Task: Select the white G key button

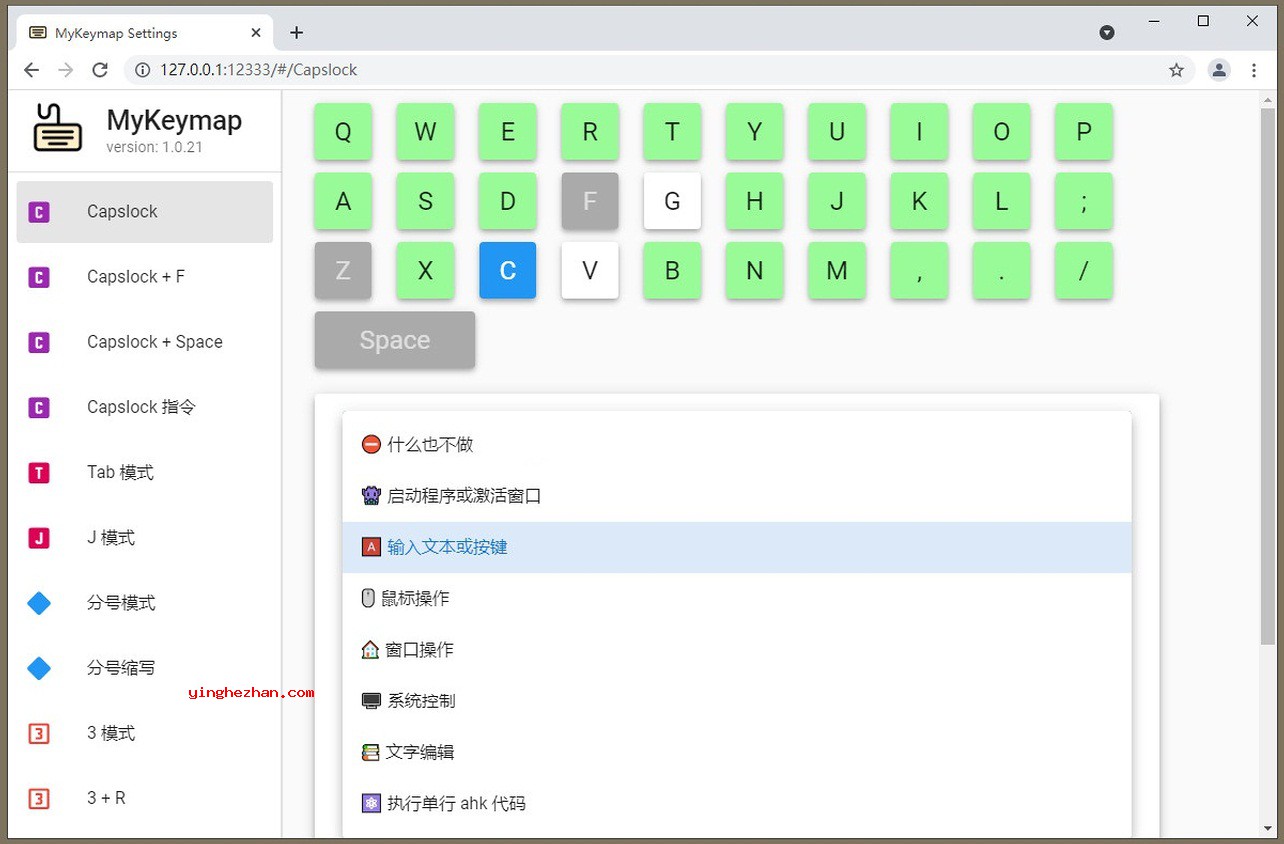Action: [672, 201]
